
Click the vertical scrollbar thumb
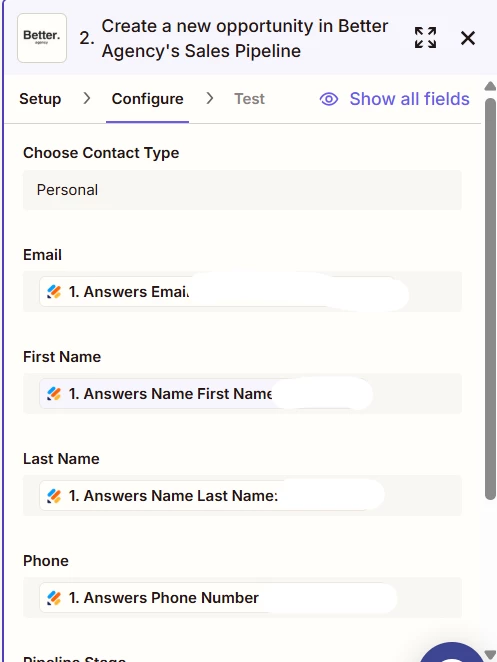[x=490, y=299]
